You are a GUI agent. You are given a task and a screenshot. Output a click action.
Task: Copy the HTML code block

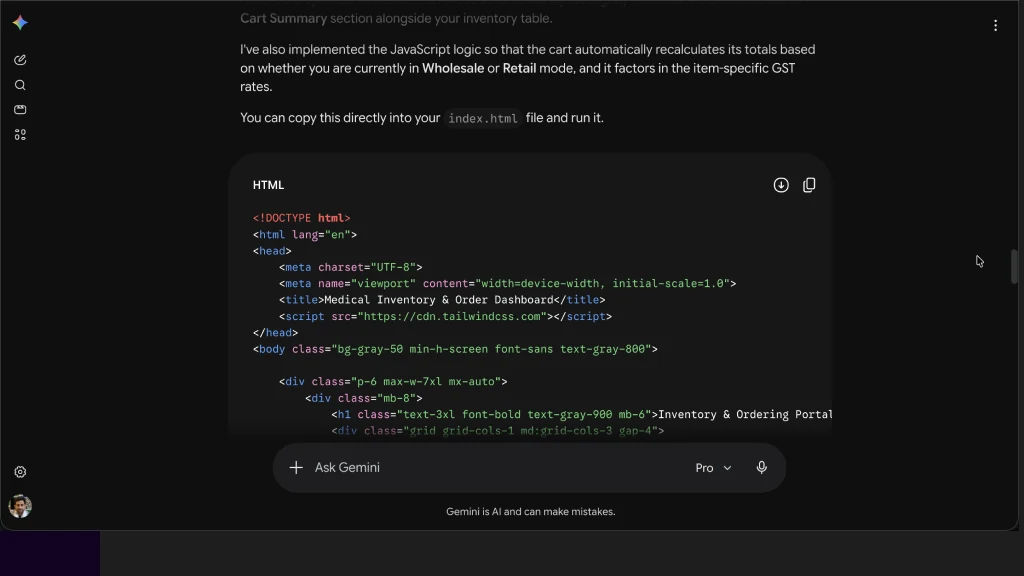pyautogui.click(x=809, y=185)
